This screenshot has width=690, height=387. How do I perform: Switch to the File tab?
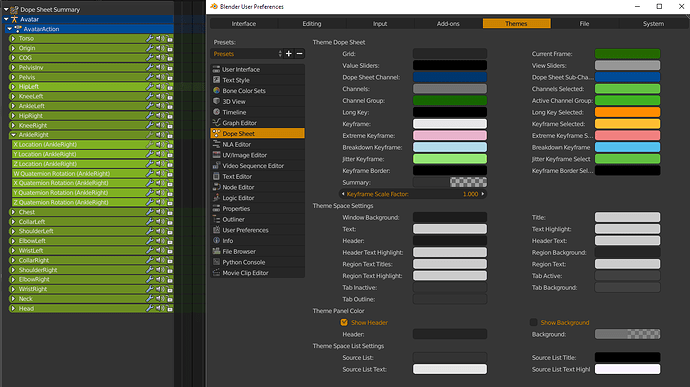584,24
